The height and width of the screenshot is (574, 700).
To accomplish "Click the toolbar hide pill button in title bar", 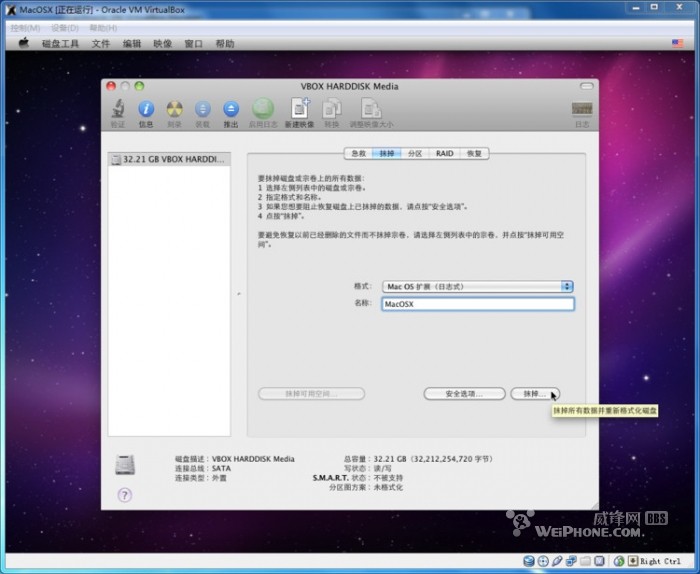I will (587, 86).
